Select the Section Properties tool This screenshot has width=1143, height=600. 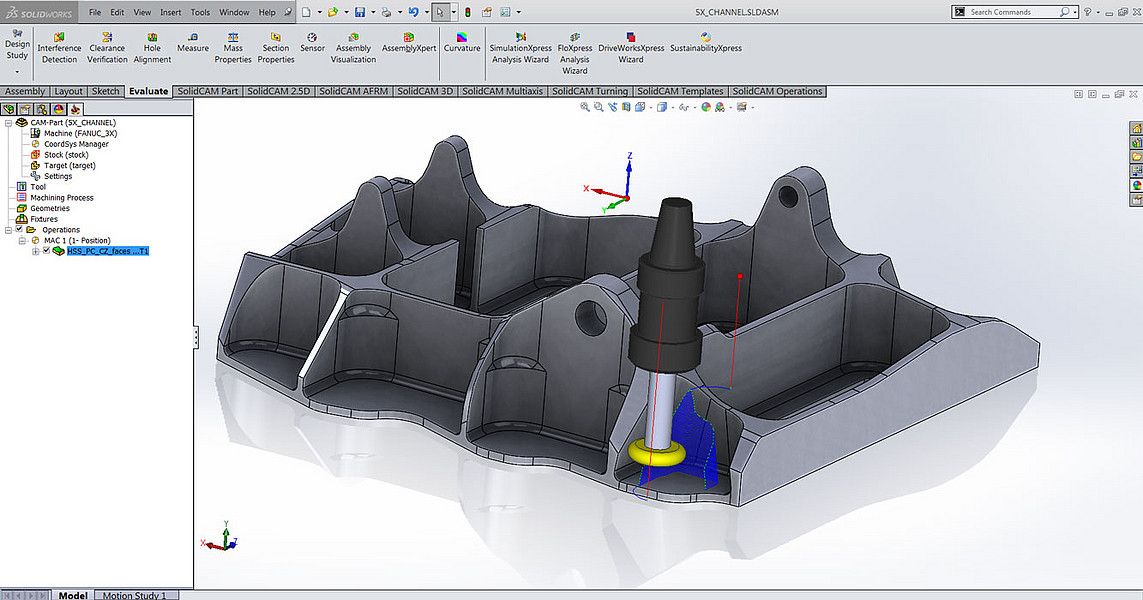(276, 47)
